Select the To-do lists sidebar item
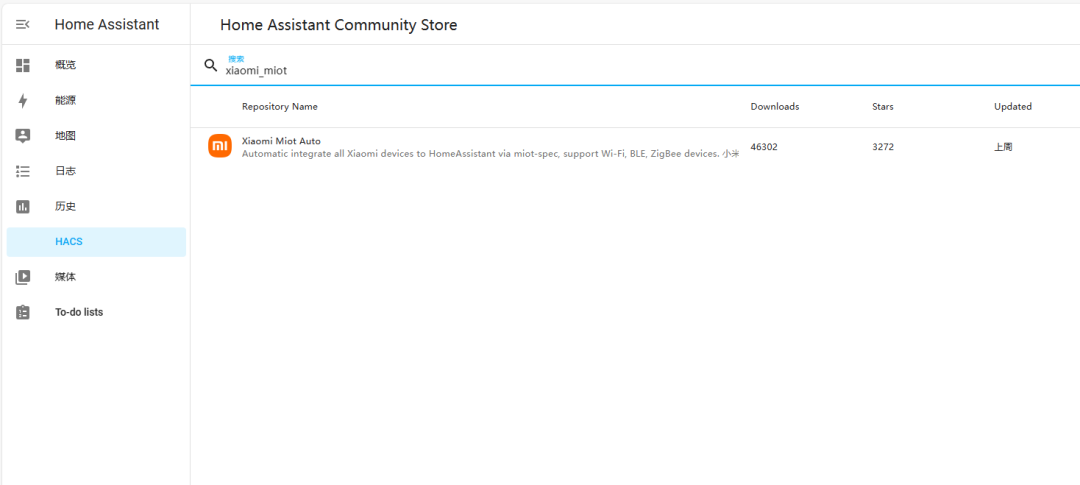1080x485 pixels. (96, 312)
